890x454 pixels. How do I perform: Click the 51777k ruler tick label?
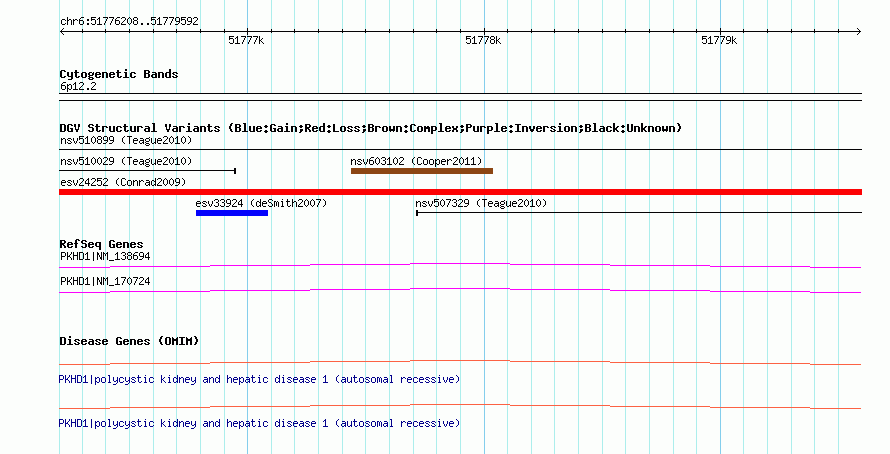246,40
